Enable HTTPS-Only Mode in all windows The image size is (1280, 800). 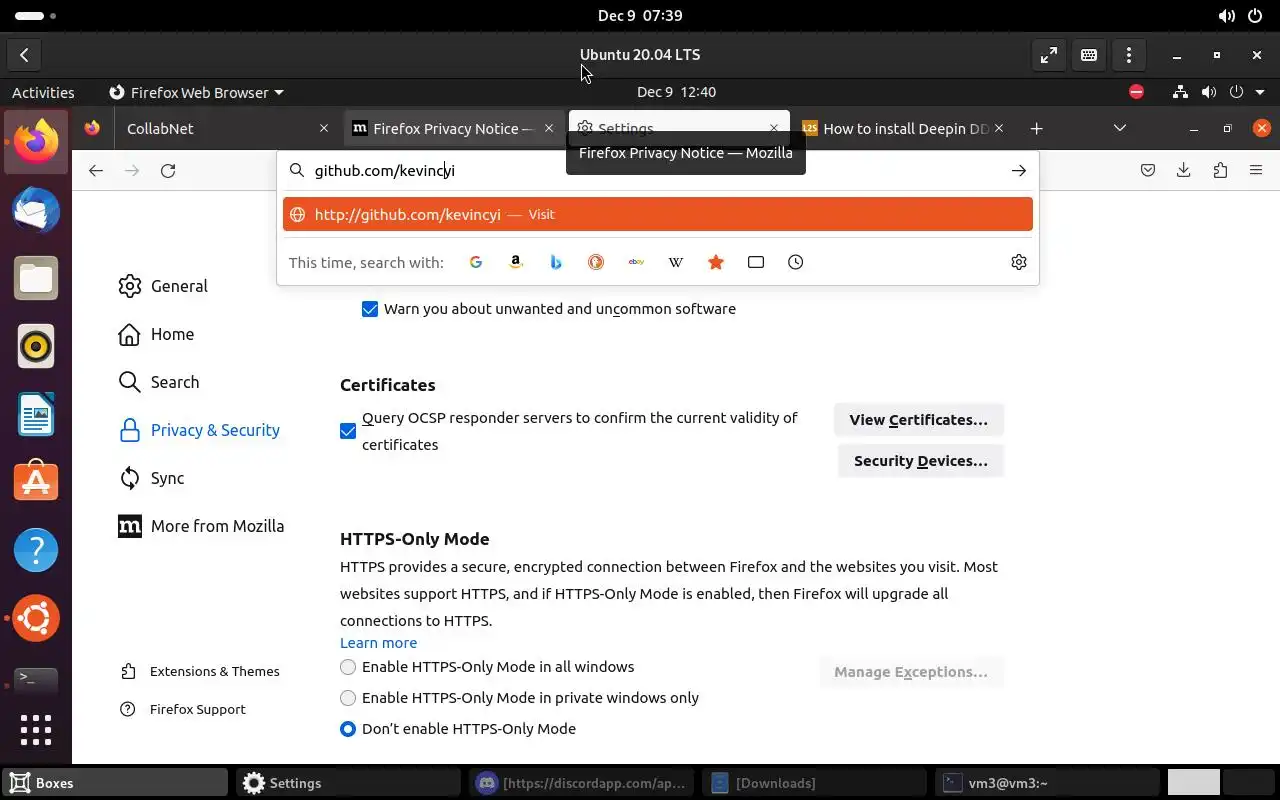click(348, 667)
